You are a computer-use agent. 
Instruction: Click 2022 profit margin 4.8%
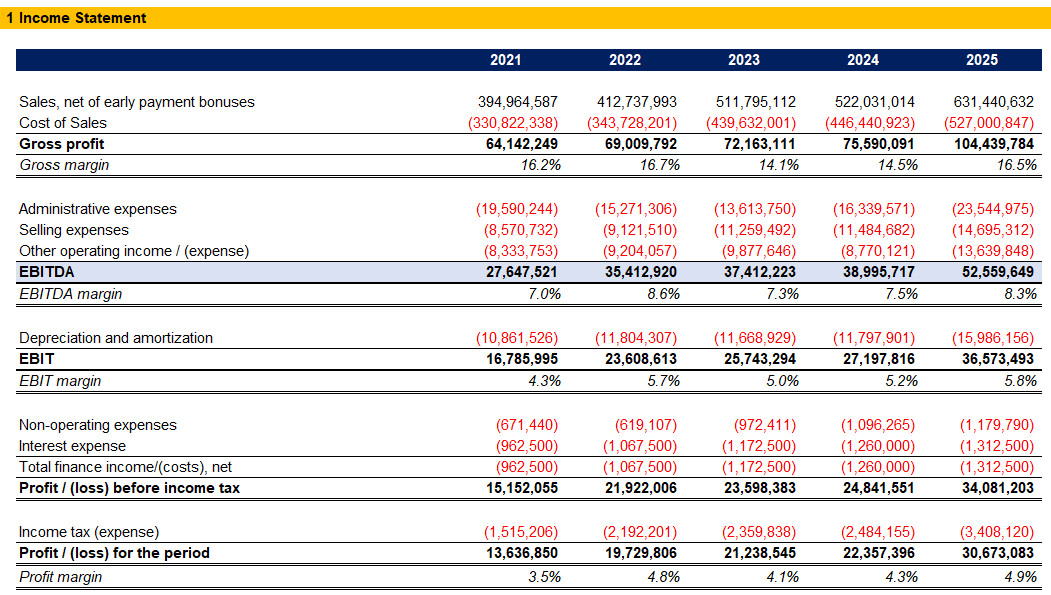pos(664,577)
